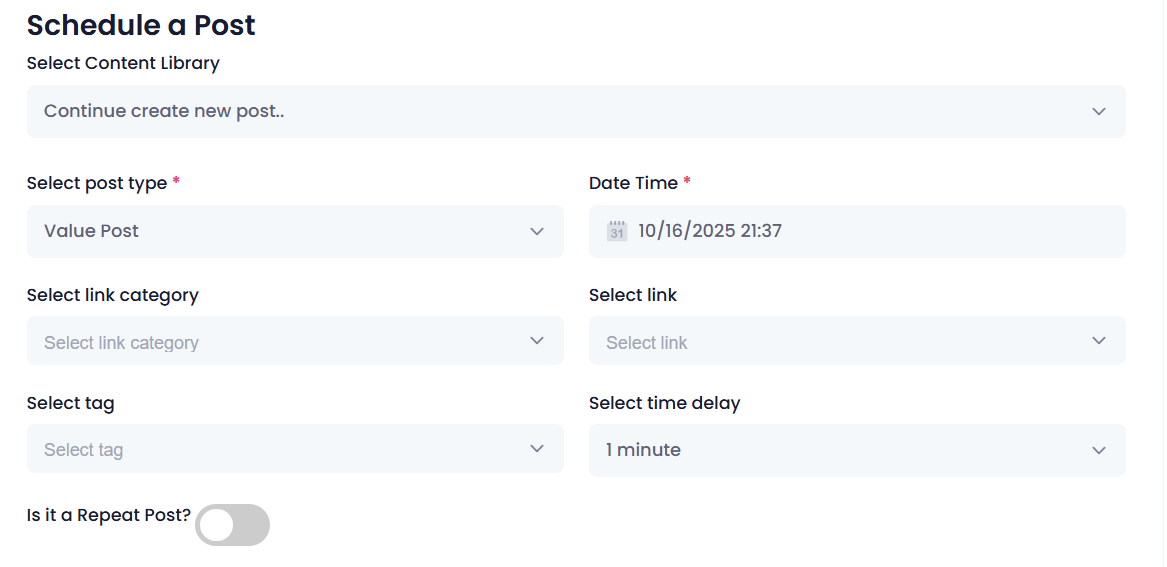This screenshot has height=567, width=1167.
Task: Click the "Select time delay" field label
Action: click(x=664, y=403)
